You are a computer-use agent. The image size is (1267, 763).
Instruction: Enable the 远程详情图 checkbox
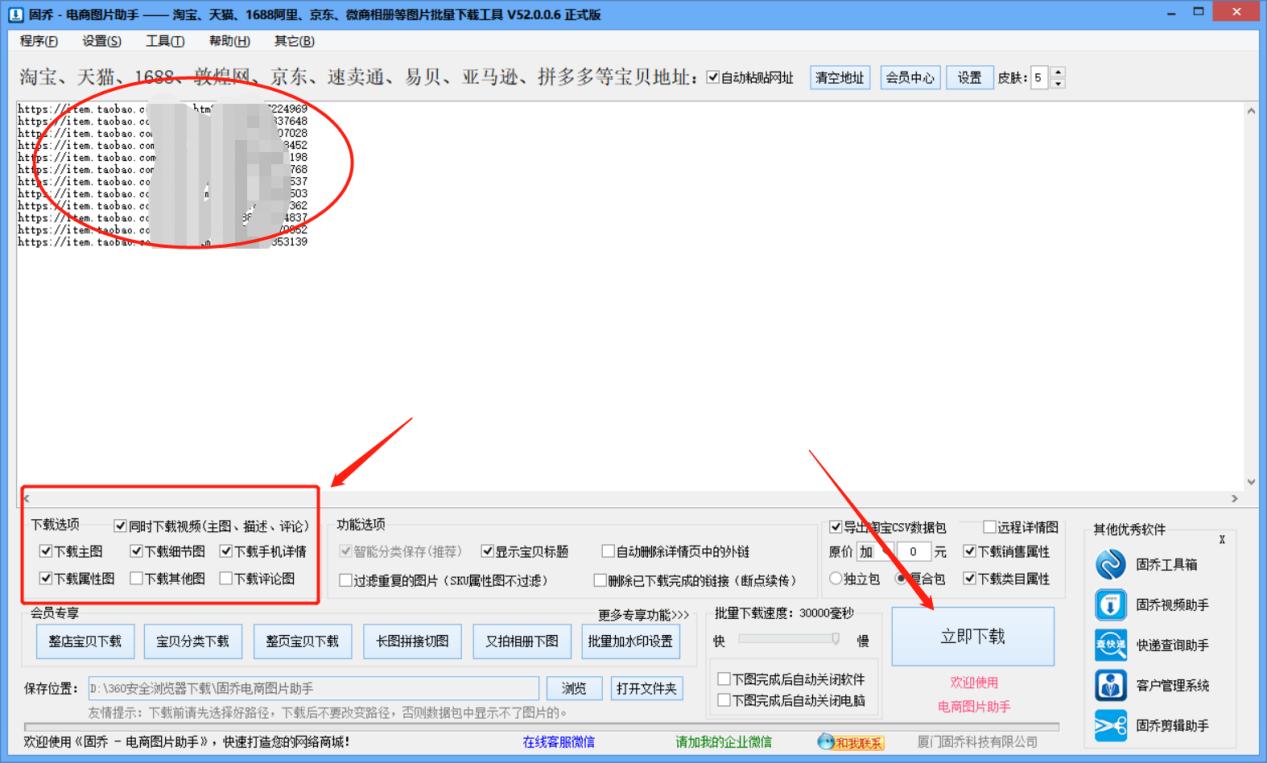pyautogui.click(x=989, y=527)
